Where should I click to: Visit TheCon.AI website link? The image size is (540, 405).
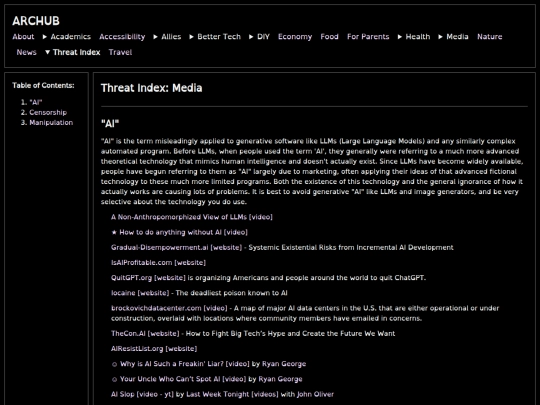click(145, 333)
